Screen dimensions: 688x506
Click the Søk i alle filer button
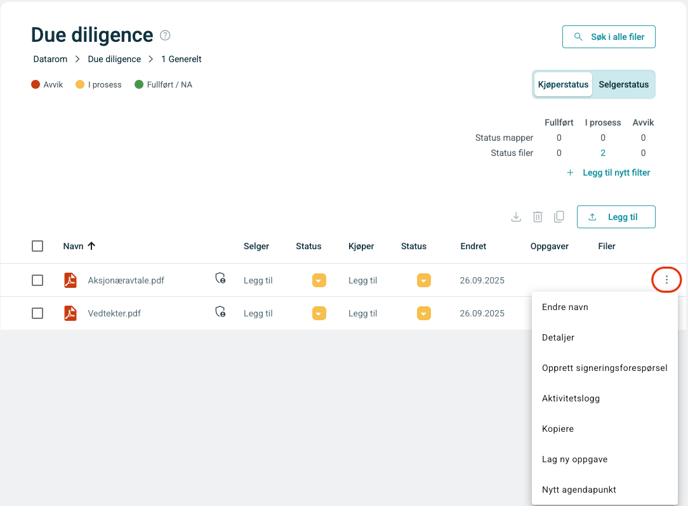click(x=609, y=37)
